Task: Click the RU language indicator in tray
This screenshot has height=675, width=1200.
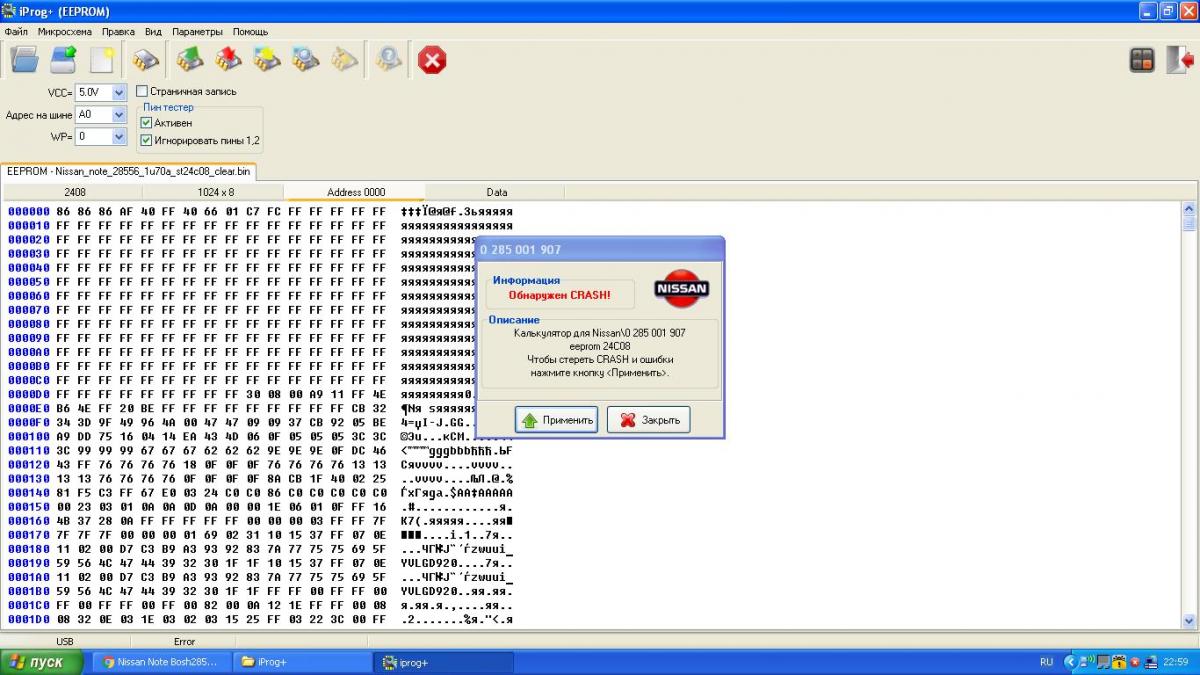Action: pos(1046,662)
